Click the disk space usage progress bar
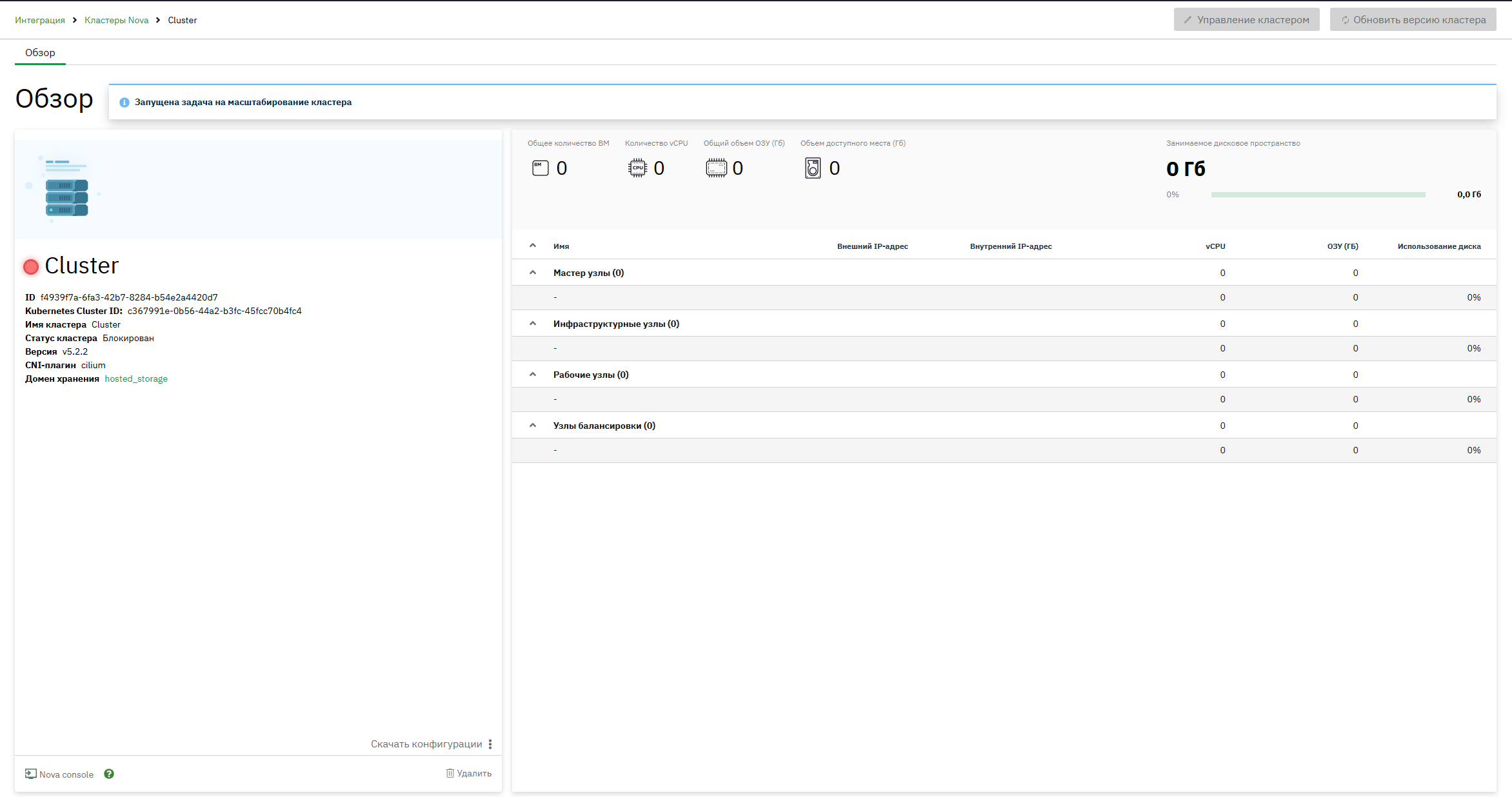Image resolution: width=1512 pixels, height=797 pixels. point(1318,194)
